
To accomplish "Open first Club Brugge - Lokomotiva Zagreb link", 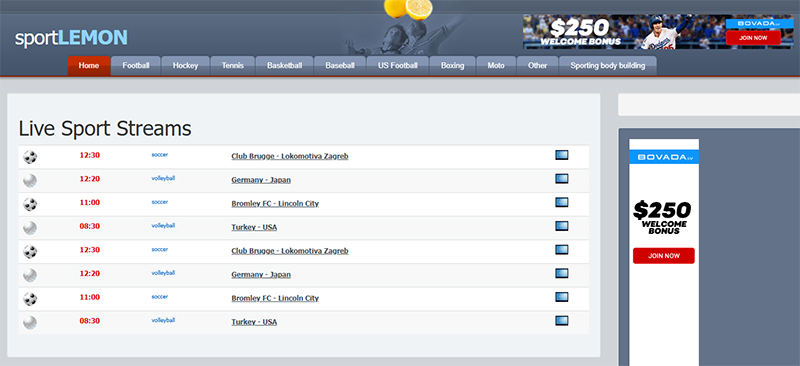I will pyautogui.click(x=290, y=156).
